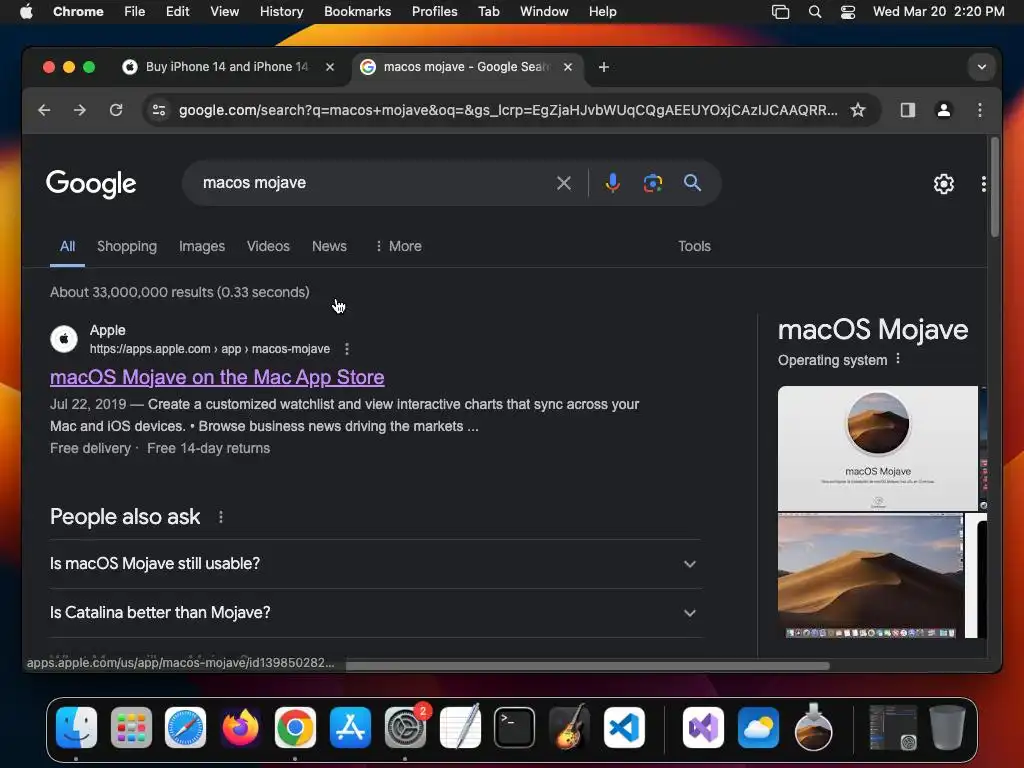
Task: Open App Store from the Dock
Action: (x=350, y=728)
